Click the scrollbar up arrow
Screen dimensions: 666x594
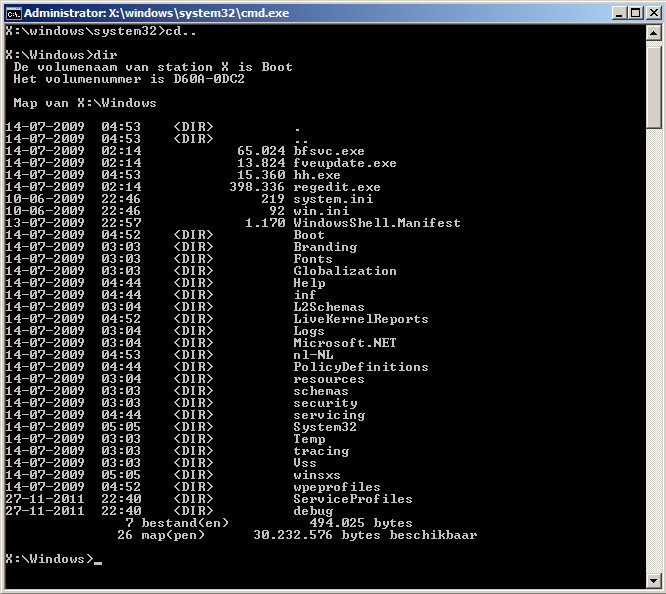click(653, 33)
